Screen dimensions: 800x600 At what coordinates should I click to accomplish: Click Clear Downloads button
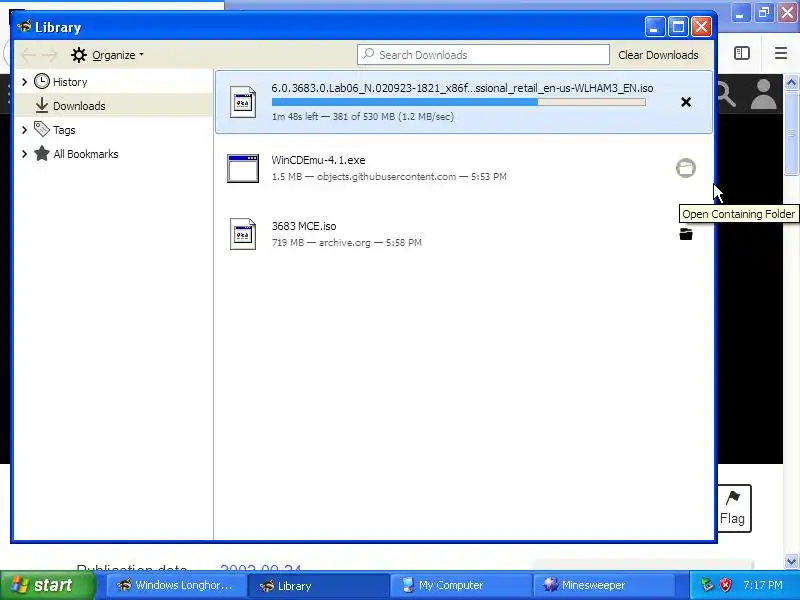point(658,55)
